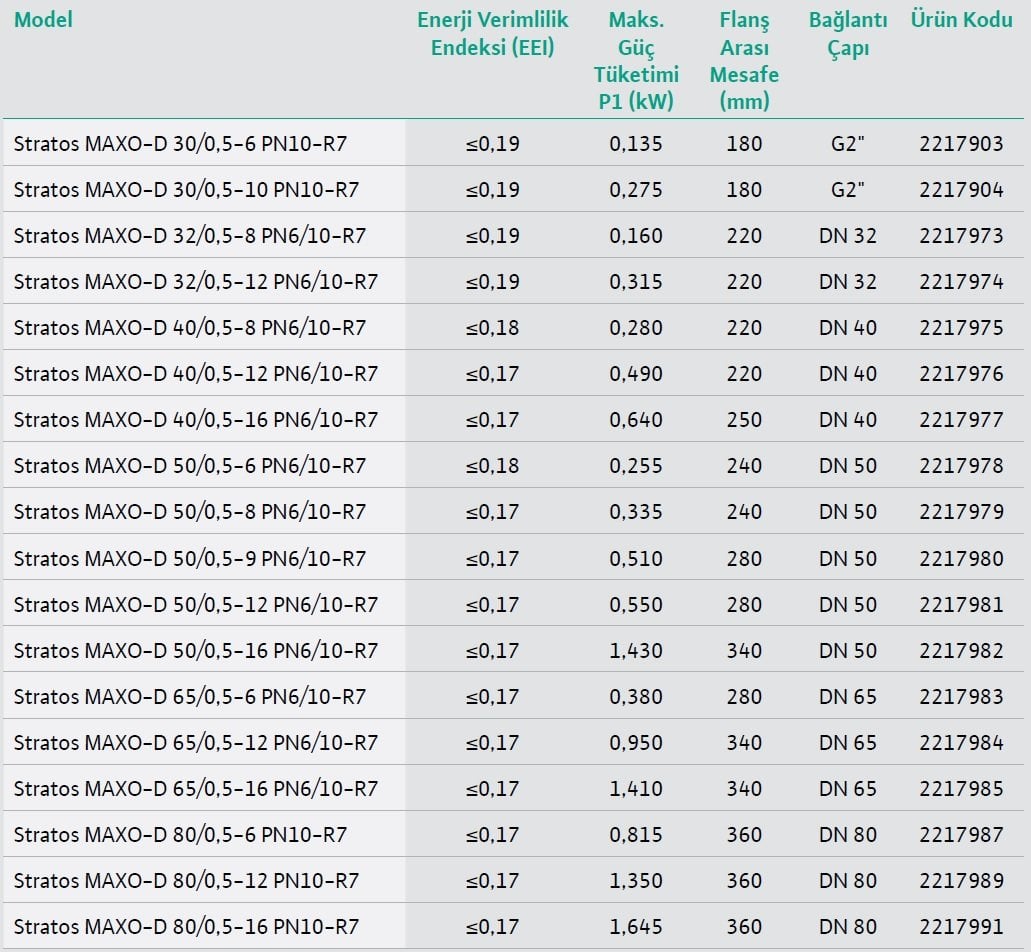The width and height of the screenshot is (1031, 952).
Task: Click power value 0,335
Action: (x=636, y=512)
